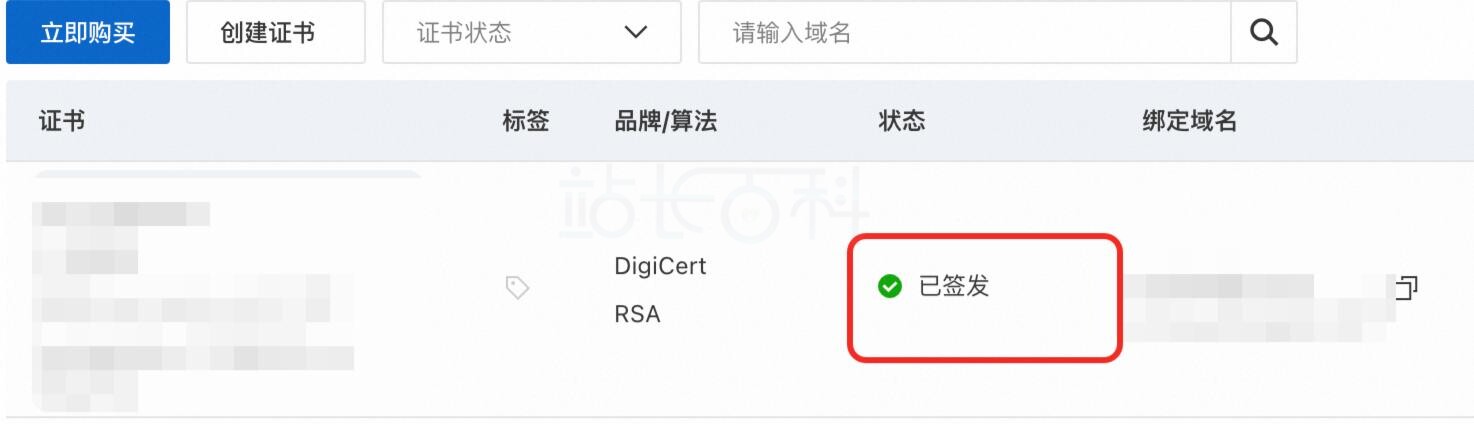Click the 品牌/算法 column header
1474x424 pixels.
665,121
